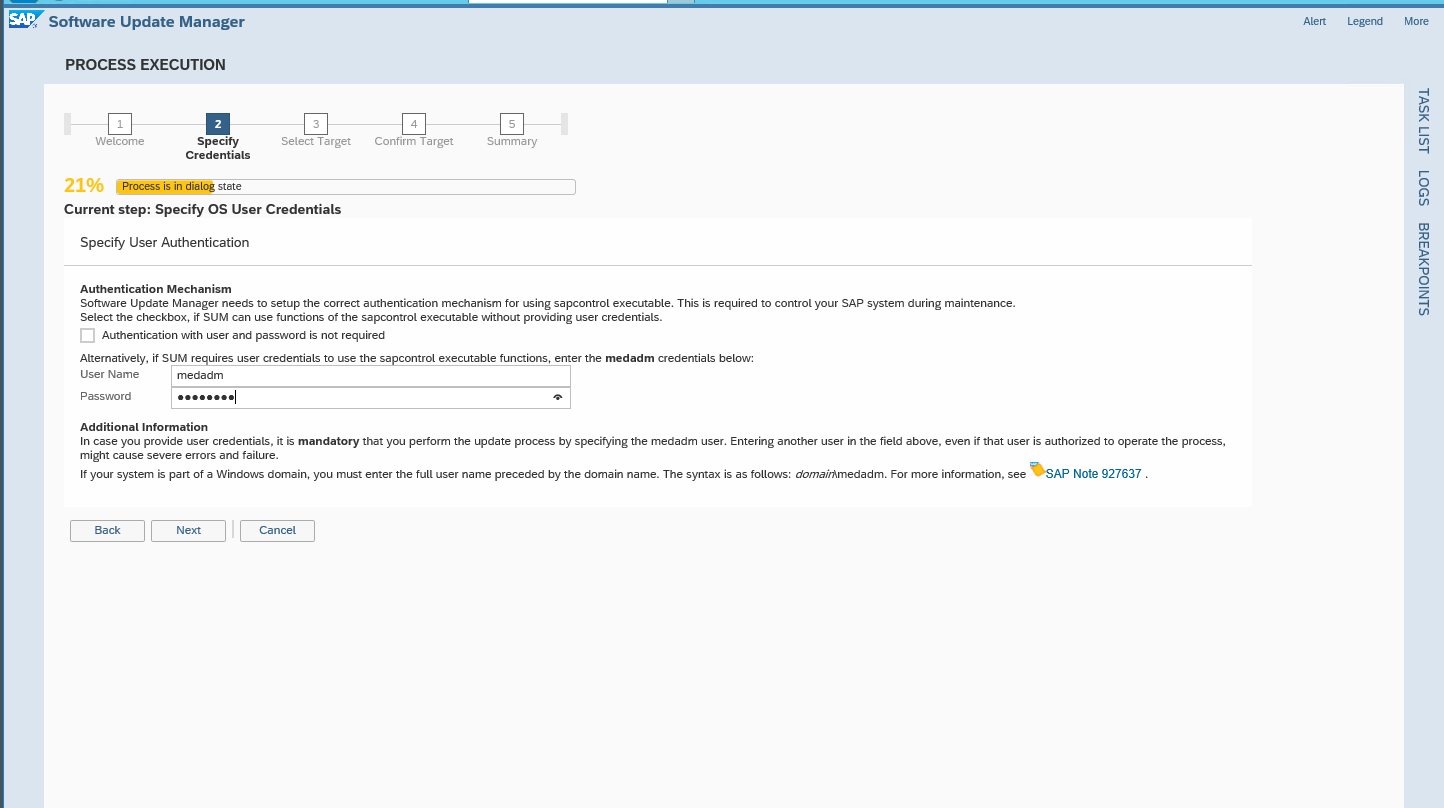This screenshot has height=808, width=1444.
Task: Click the progress bar in dialog state
Action: point(345,187)
